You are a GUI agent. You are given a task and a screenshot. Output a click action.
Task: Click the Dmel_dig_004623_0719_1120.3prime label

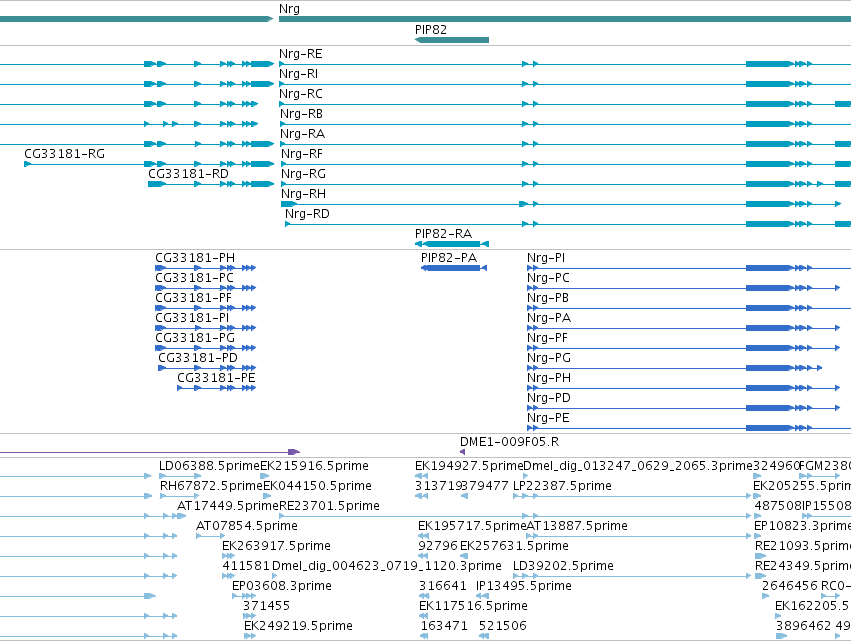tap(386, 566)
